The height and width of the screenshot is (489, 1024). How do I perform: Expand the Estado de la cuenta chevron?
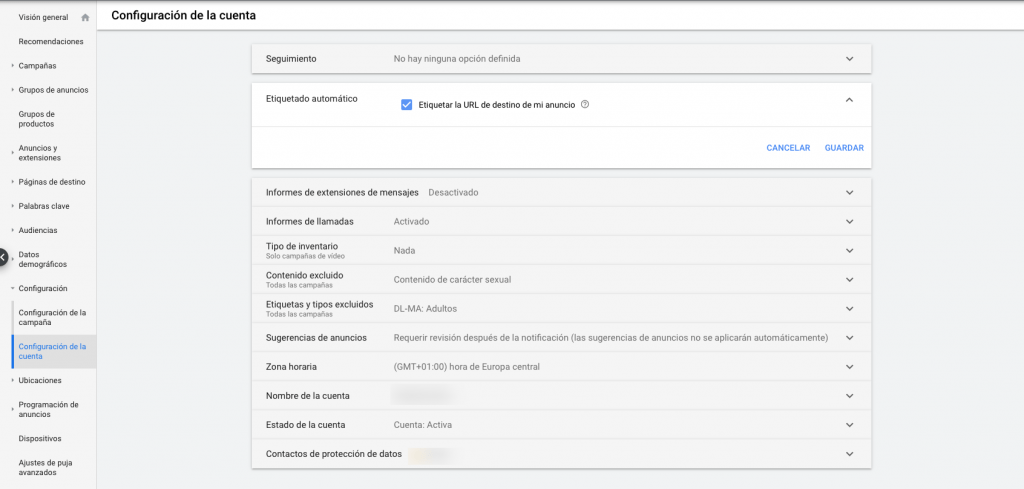click(x=849, y=425)
